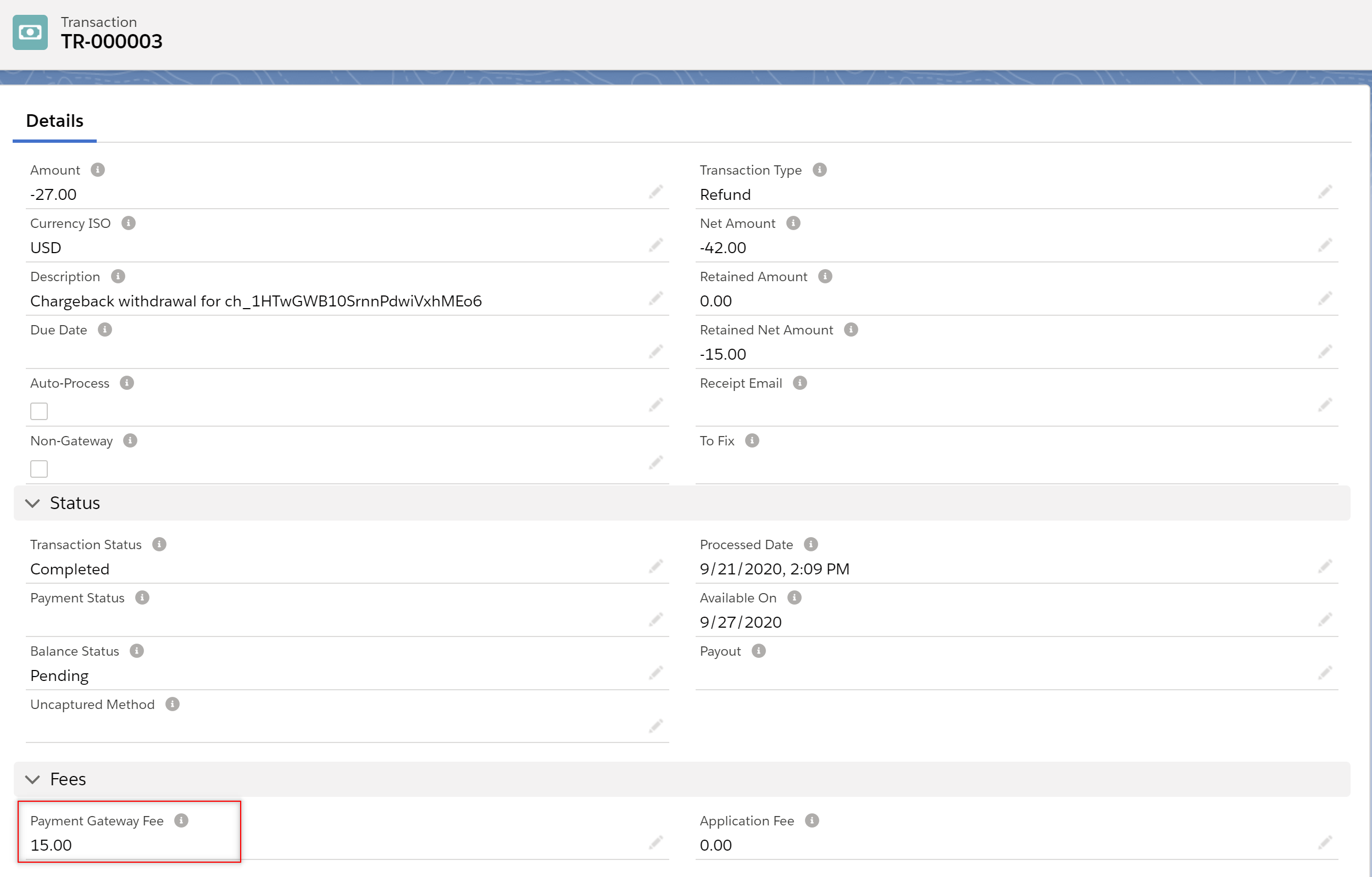Click the pencil edit icon for Amount

click(656, 192)
